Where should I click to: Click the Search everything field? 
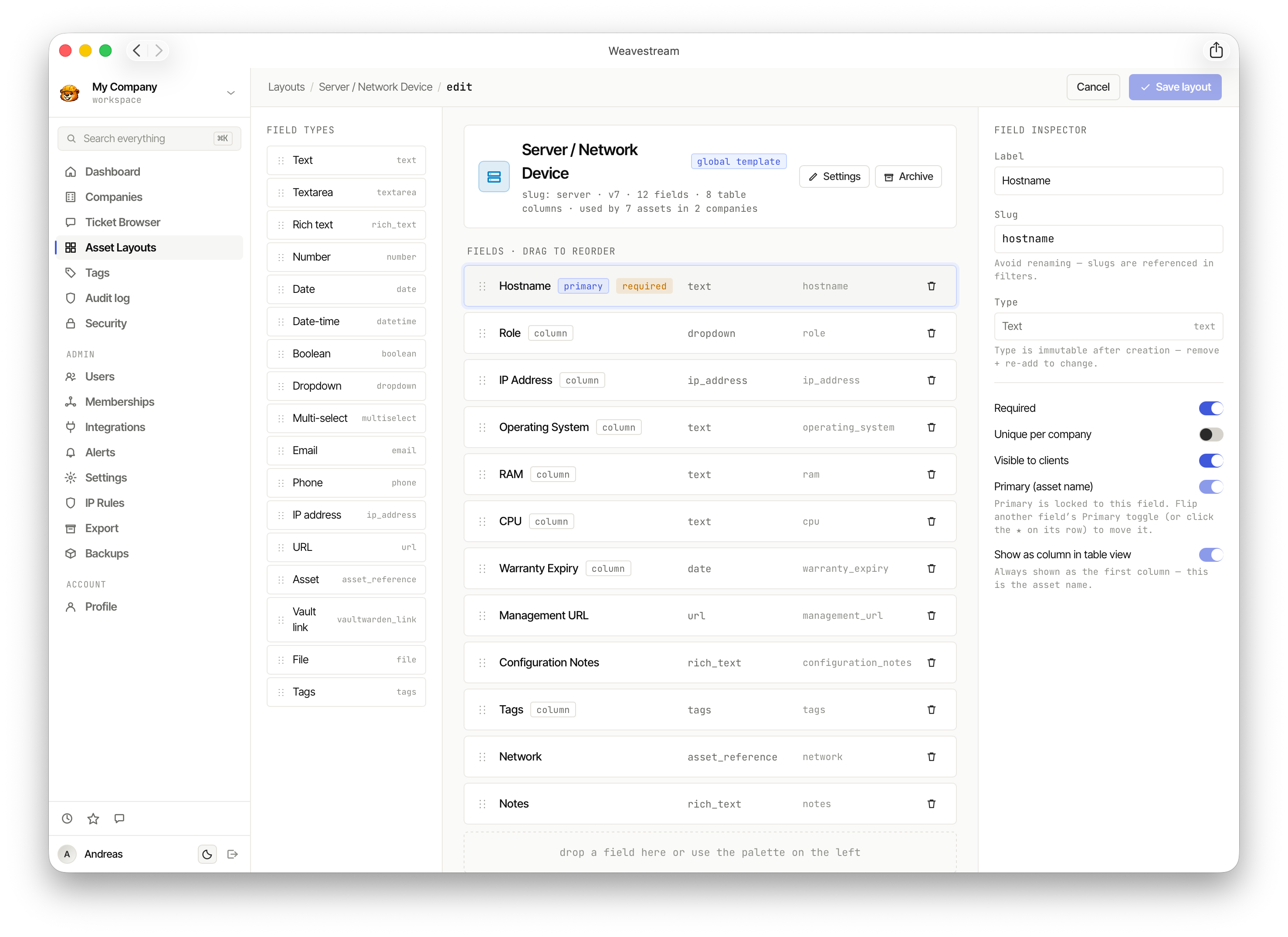coord(149,139)
